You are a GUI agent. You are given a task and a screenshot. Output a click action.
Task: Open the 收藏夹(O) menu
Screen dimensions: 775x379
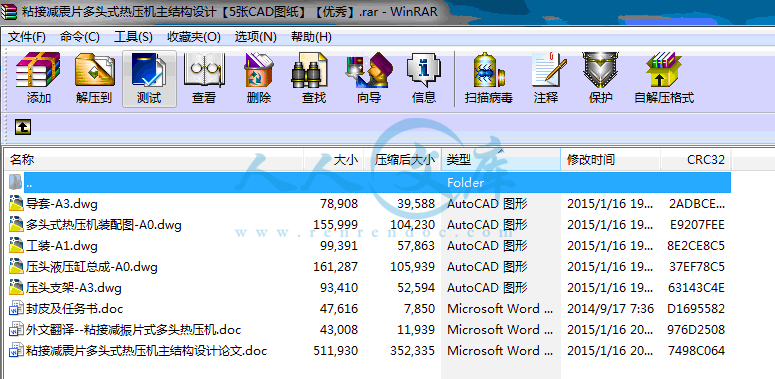[x=193, y=37]
